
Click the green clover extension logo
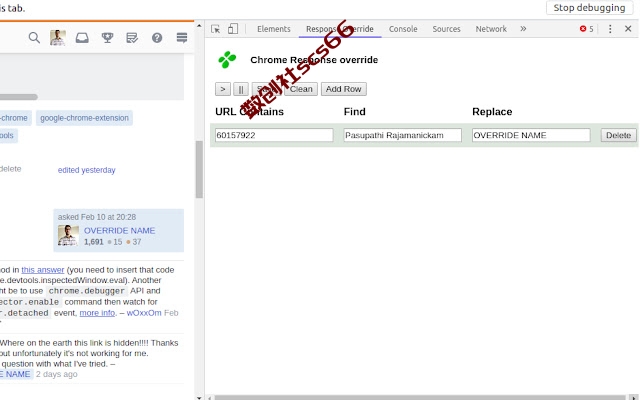(227, 60)
